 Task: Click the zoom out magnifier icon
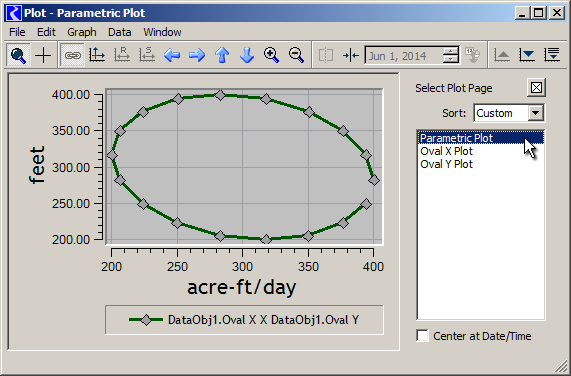(296, 55)
